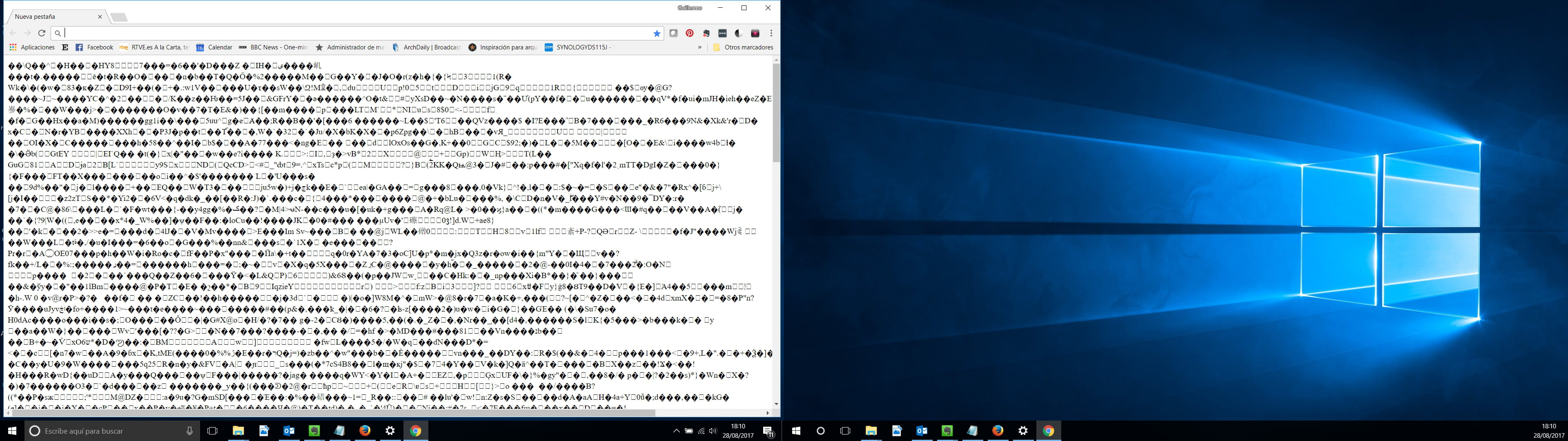Click the dark extension icon with three dots
The width and height of the screenshot is (1568, 441).
coord(722,33)
